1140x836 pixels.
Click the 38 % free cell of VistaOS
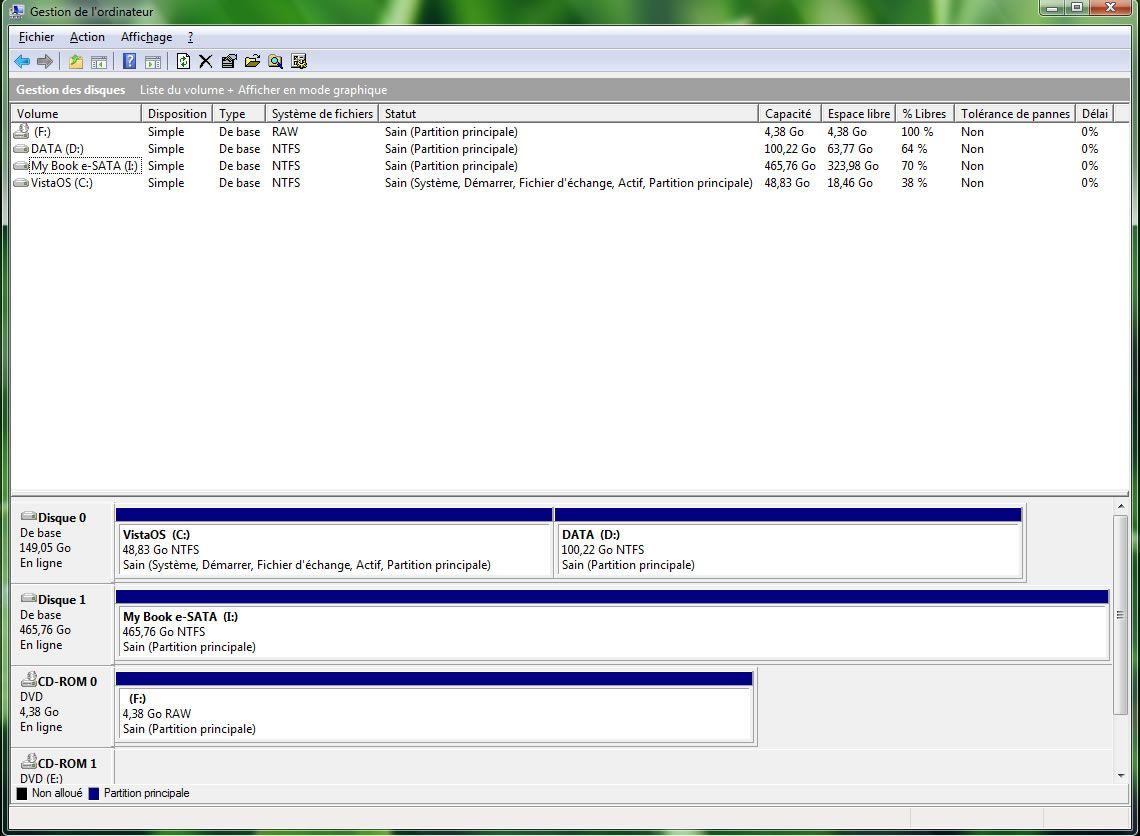pyautogui.click(x=914, y=183)
